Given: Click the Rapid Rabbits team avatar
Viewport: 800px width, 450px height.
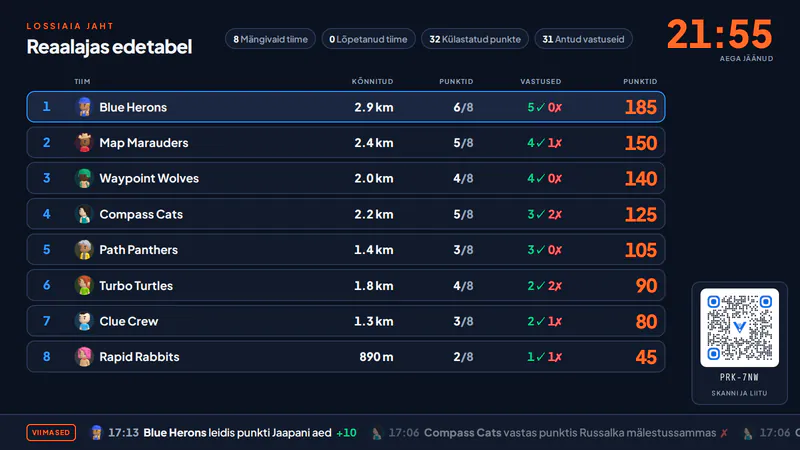Looking at the screenshot, I should tap(84, 357).
